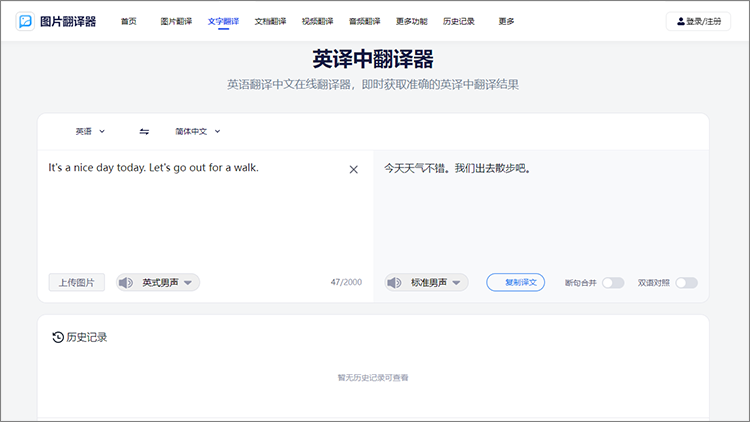
Task: Turn on the 双语对照 switch
Action: click(686, 283)
